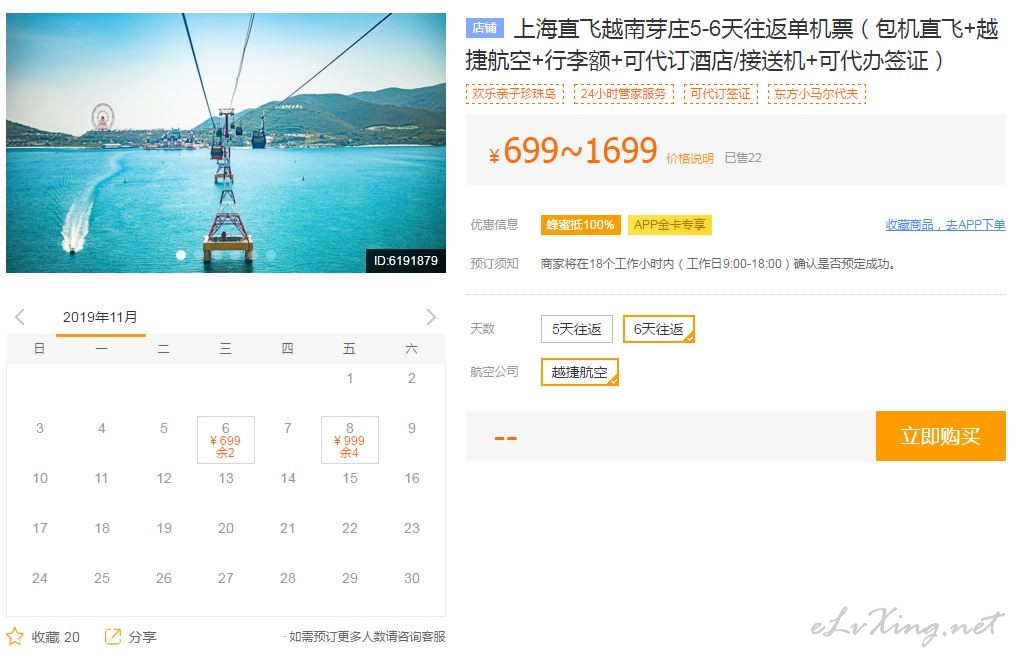The image size is (1015, 659).
Task: Select the 5天往返 option
Action: (576, 329)
